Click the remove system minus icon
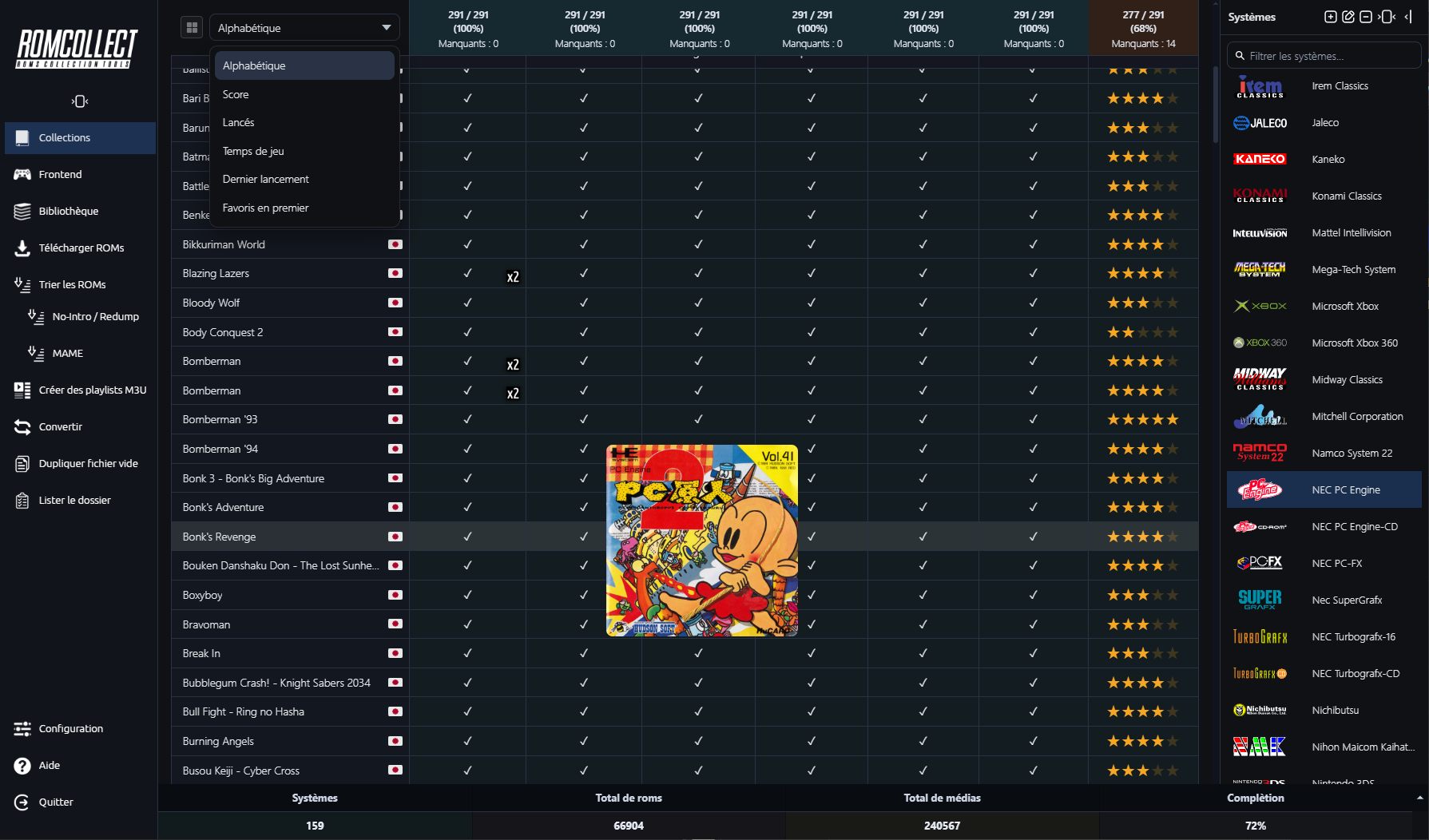The image size is (1429, 840). pos(1365,17)
